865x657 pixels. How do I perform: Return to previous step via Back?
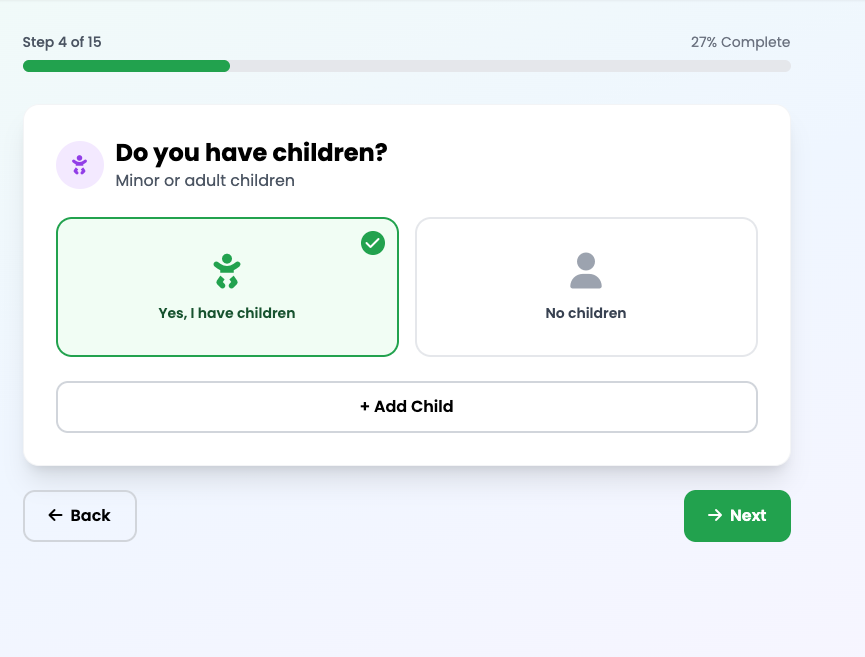pyautogui.click(x=80, y=516)
